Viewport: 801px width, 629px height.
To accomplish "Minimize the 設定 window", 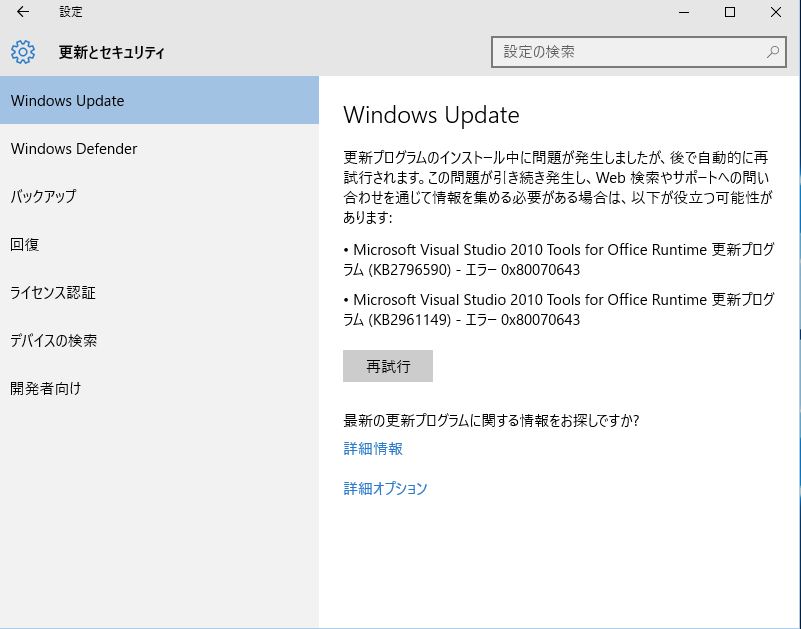I will click(684, 12).
